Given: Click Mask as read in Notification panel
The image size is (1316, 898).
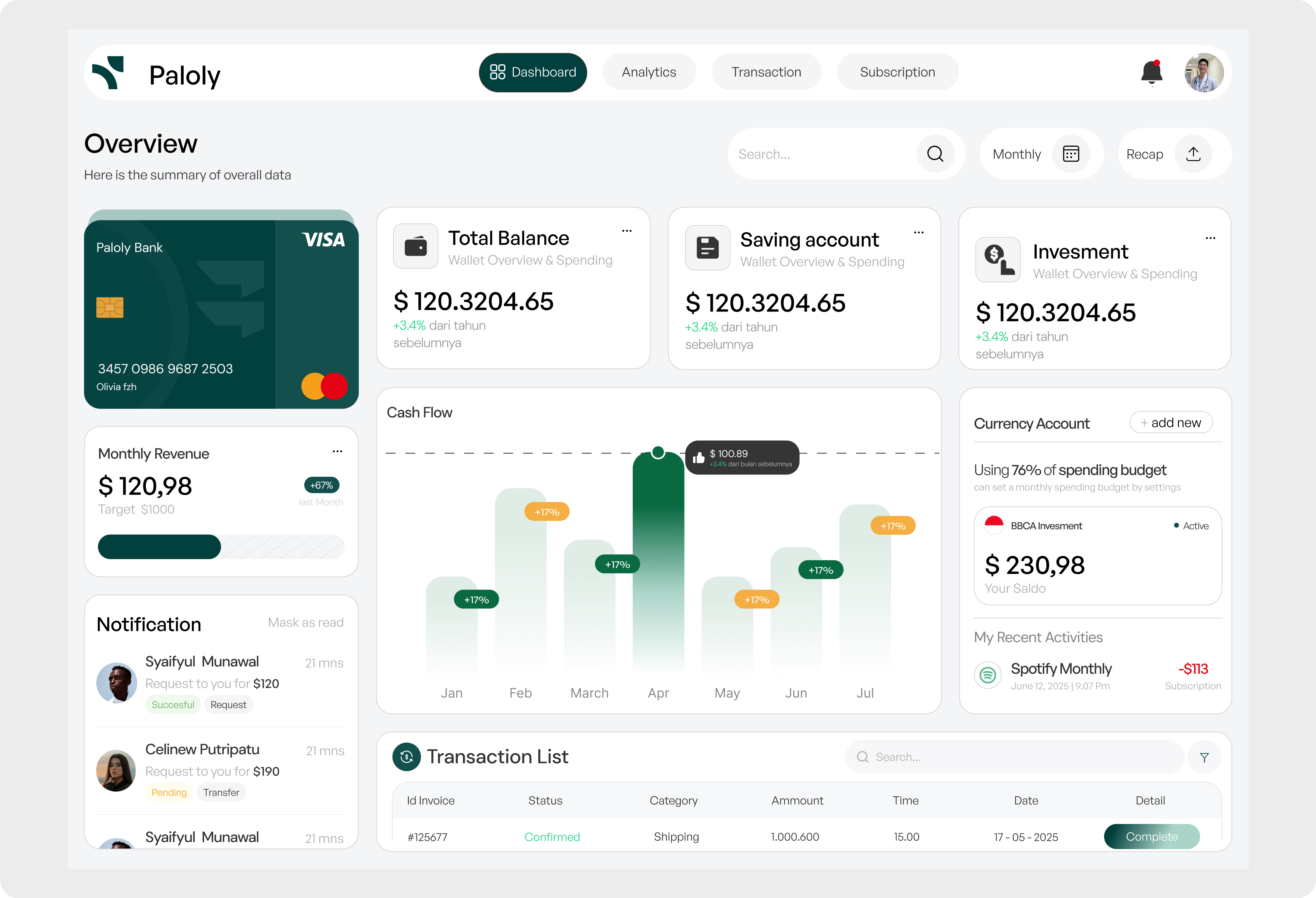Looking at the screenshot, I should (305, 622).
